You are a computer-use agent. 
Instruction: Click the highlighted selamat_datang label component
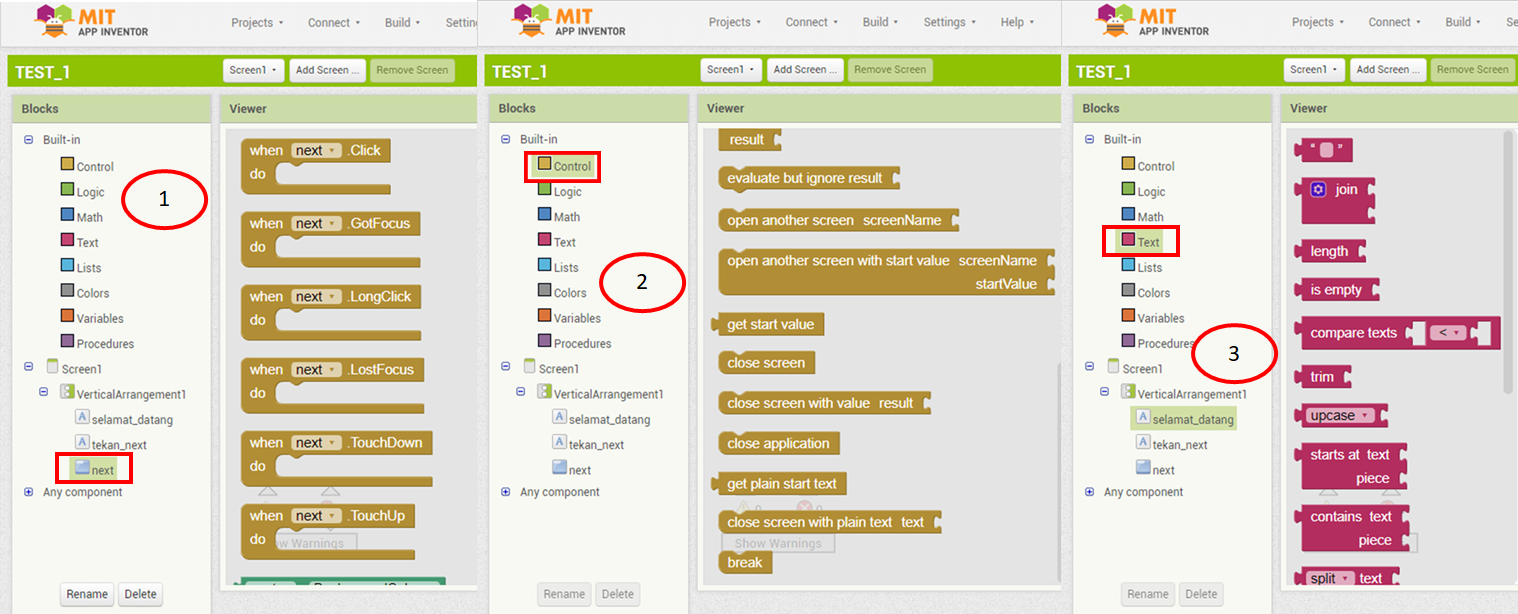tap(1185, 419)
